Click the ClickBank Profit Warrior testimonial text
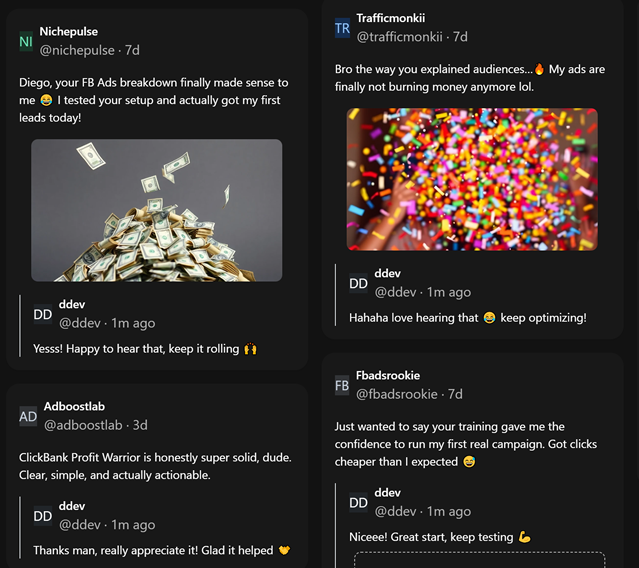Viewport: 639px width, 568px height. (155, 466)
